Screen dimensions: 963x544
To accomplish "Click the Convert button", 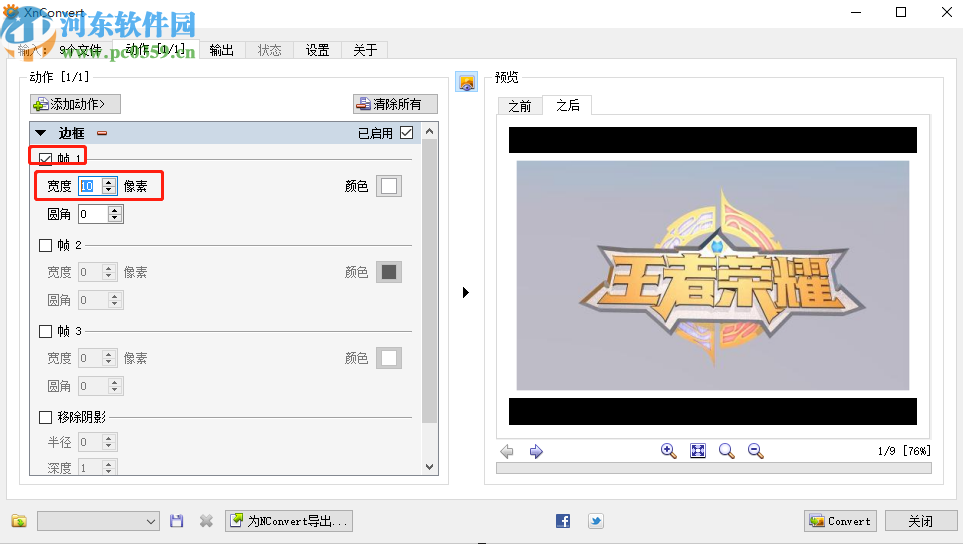I will tap(840, 521).
